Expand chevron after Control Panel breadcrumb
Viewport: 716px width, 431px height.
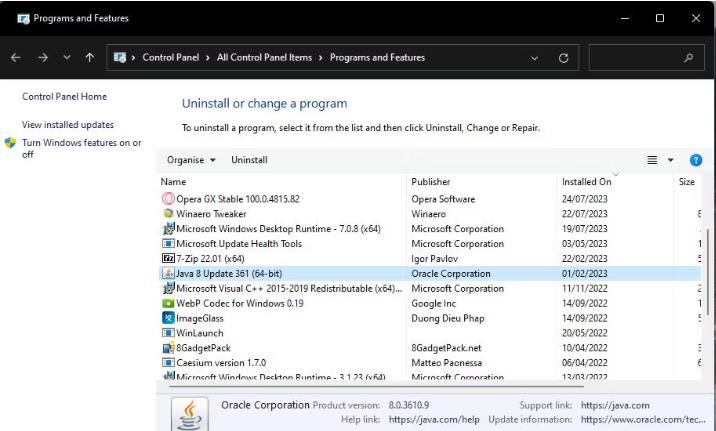208,58
